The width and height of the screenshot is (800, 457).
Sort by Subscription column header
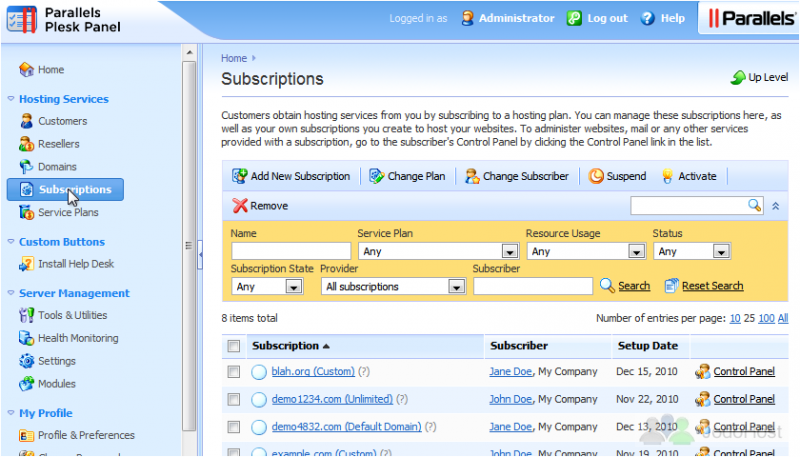291,346
